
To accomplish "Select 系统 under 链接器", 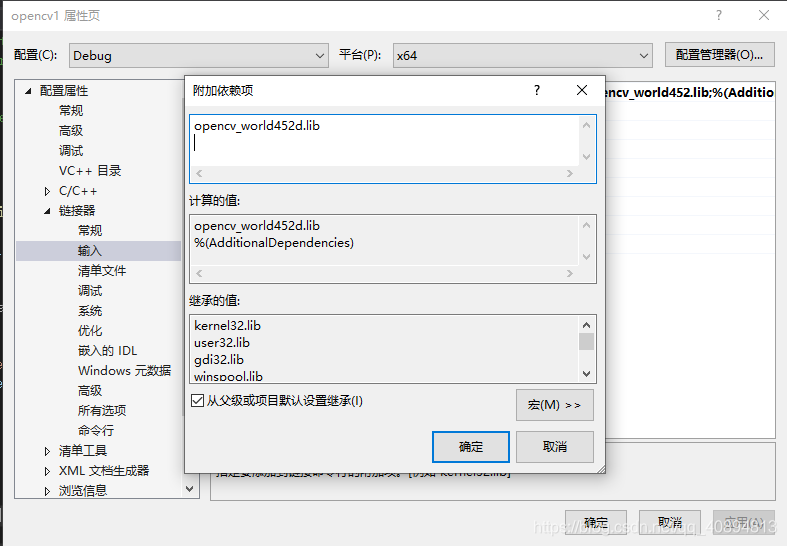I will tap(90, 311).
